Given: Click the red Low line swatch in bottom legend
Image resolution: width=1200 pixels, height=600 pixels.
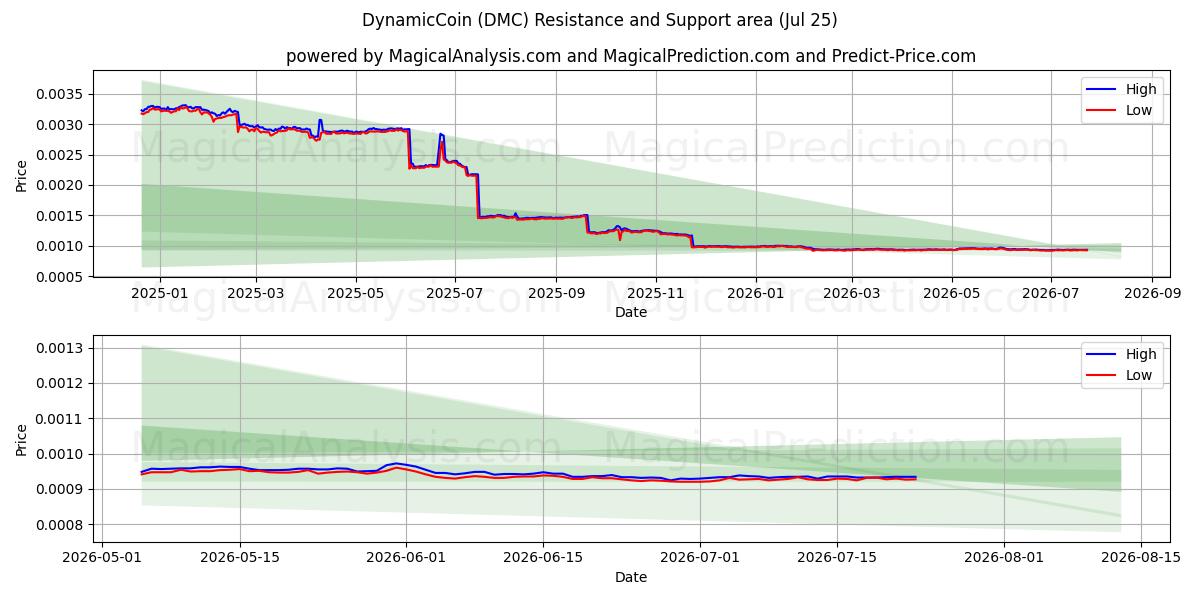Looking at the screenshot, I should point(1102,376).
